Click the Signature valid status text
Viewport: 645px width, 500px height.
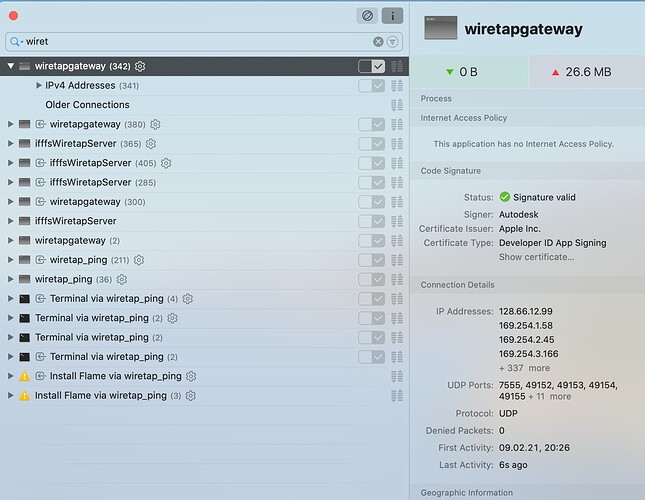point(544,197)
